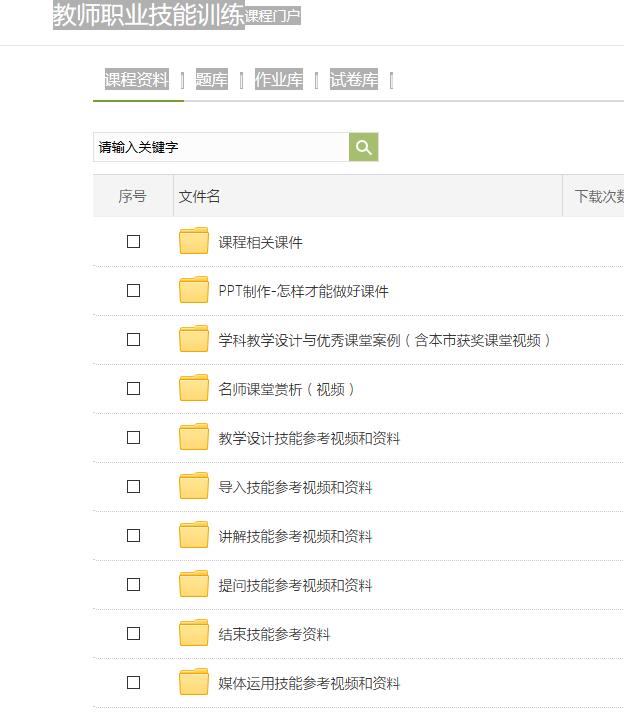Switch to the 题库 tab

click(211, 80)
